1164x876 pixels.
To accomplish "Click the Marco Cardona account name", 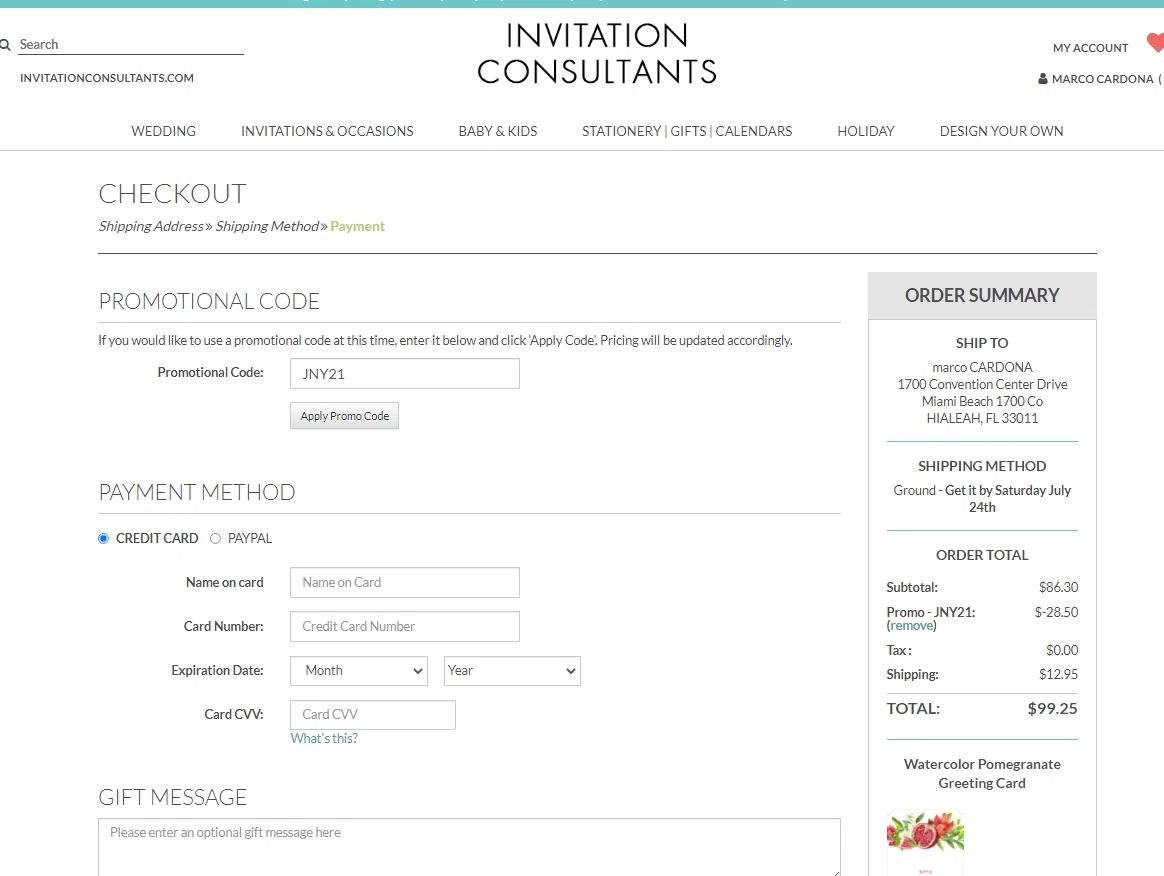I will pos(1102,79).
